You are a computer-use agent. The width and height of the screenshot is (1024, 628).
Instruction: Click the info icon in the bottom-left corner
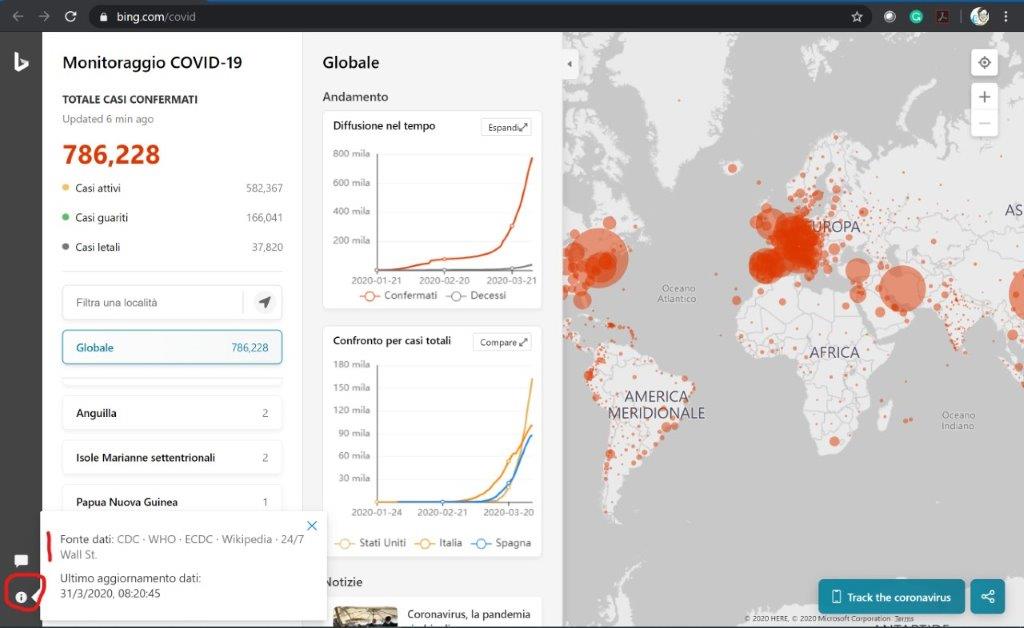[21, 597]
